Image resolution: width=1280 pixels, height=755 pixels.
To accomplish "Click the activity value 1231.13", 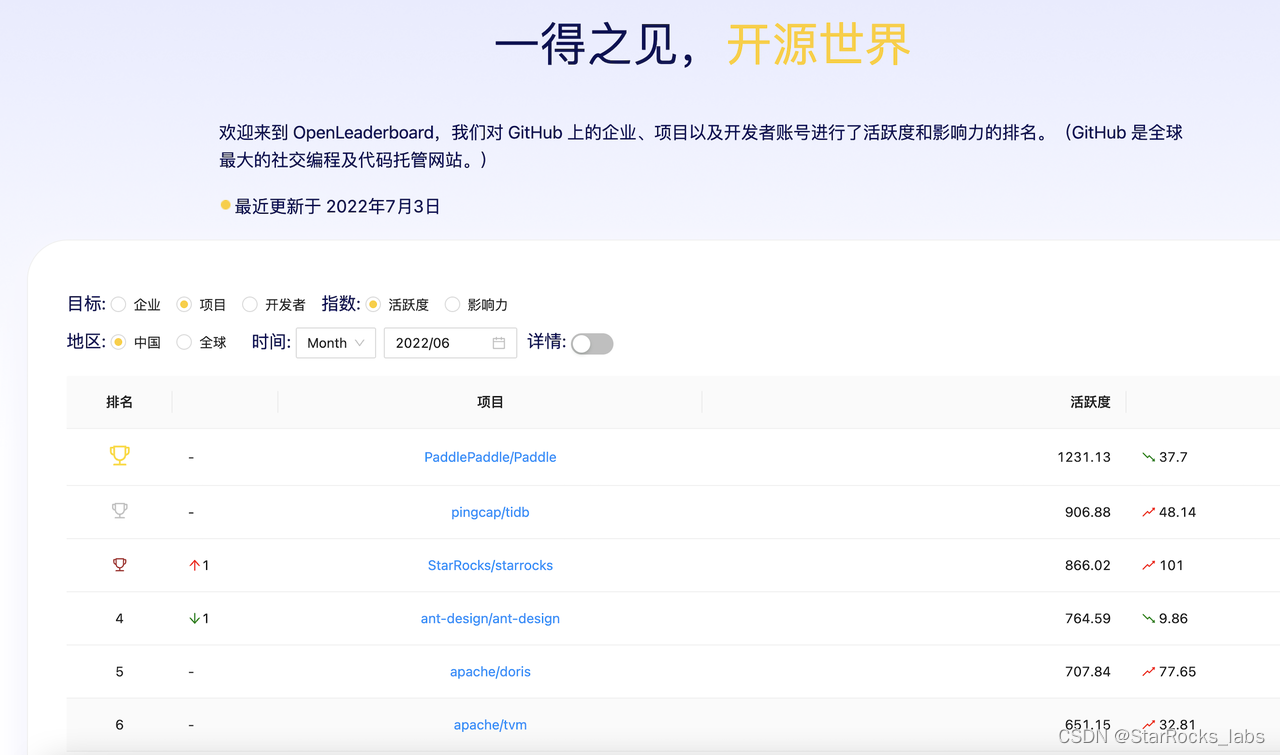I will tap(1084, 457).
